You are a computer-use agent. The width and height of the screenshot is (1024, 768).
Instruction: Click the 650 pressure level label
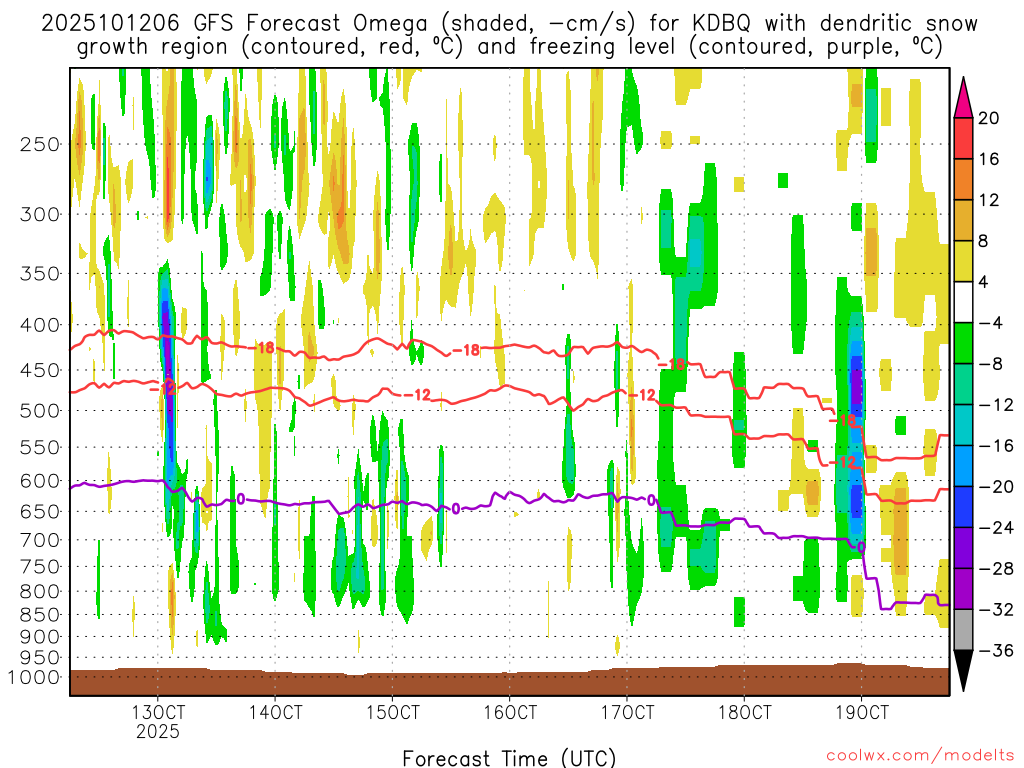pos(40,511)
